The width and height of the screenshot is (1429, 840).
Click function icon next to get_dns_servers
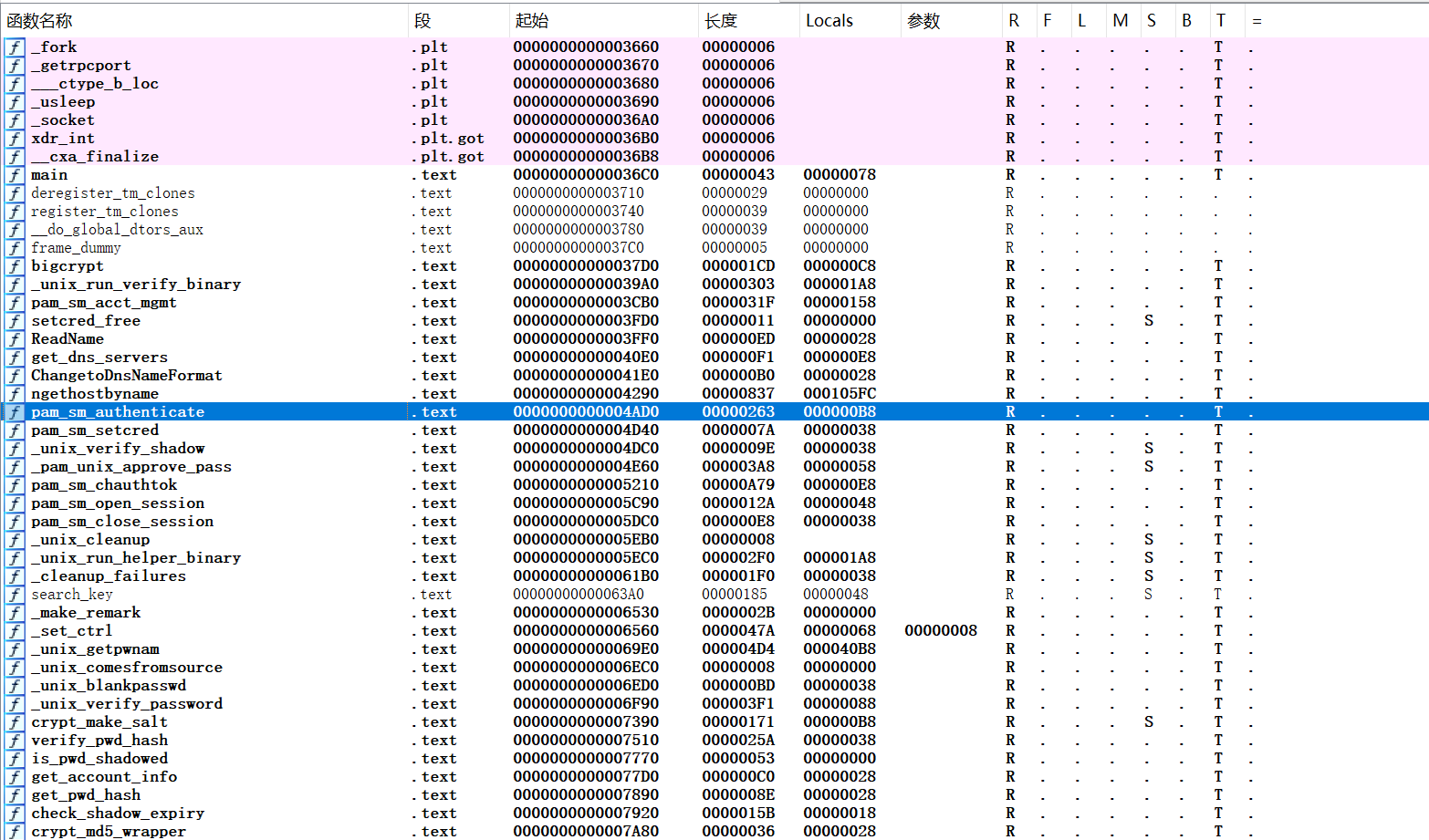click(15, 358)
